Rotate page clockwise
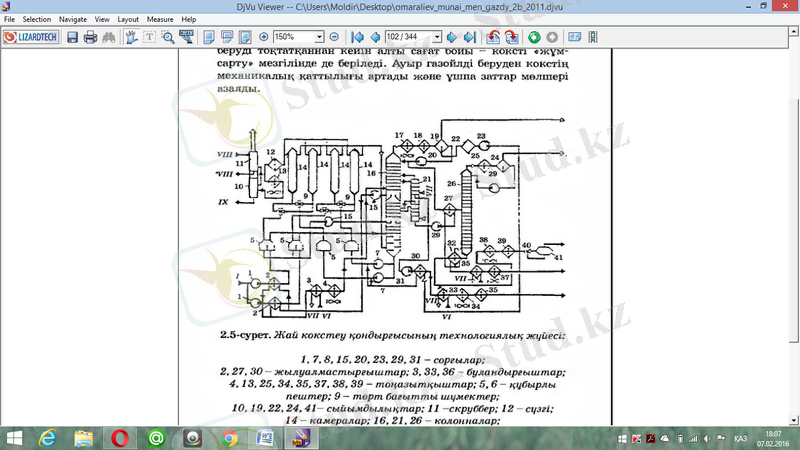Image resolution: width=800 pixels, height=450 pixels. coord(511,37)
